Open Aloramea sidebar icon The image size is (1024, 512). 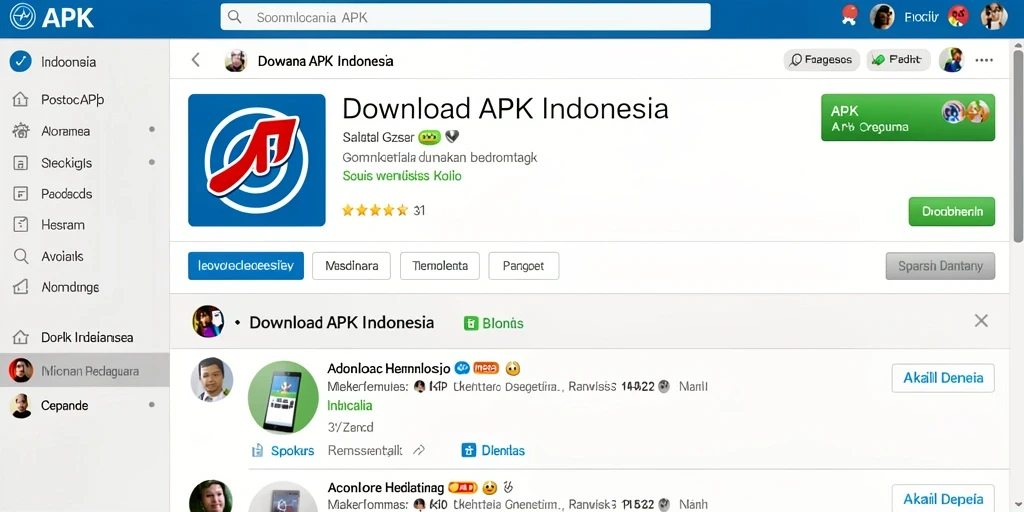(x=21, y=131)
